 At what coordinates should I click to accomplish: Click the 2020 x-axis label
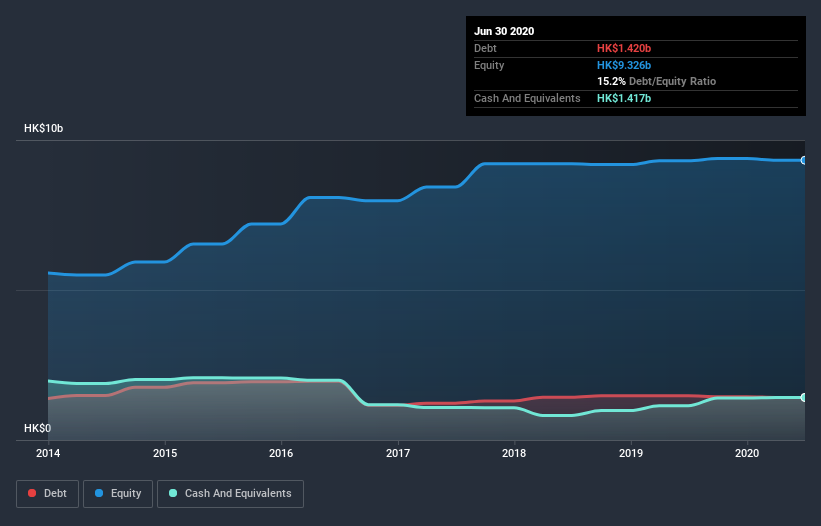click(x=747, y=453)
